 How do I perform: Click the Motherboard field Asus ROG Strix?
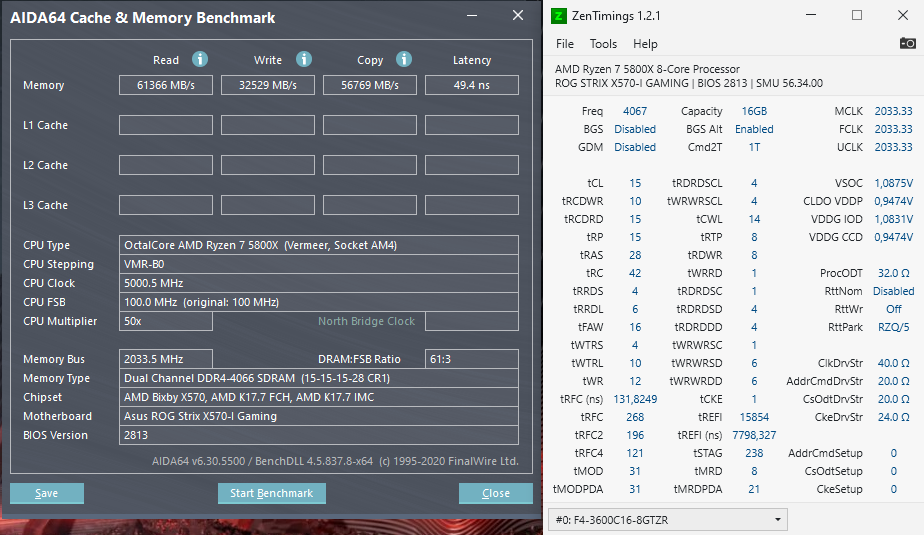pos(319,416)
